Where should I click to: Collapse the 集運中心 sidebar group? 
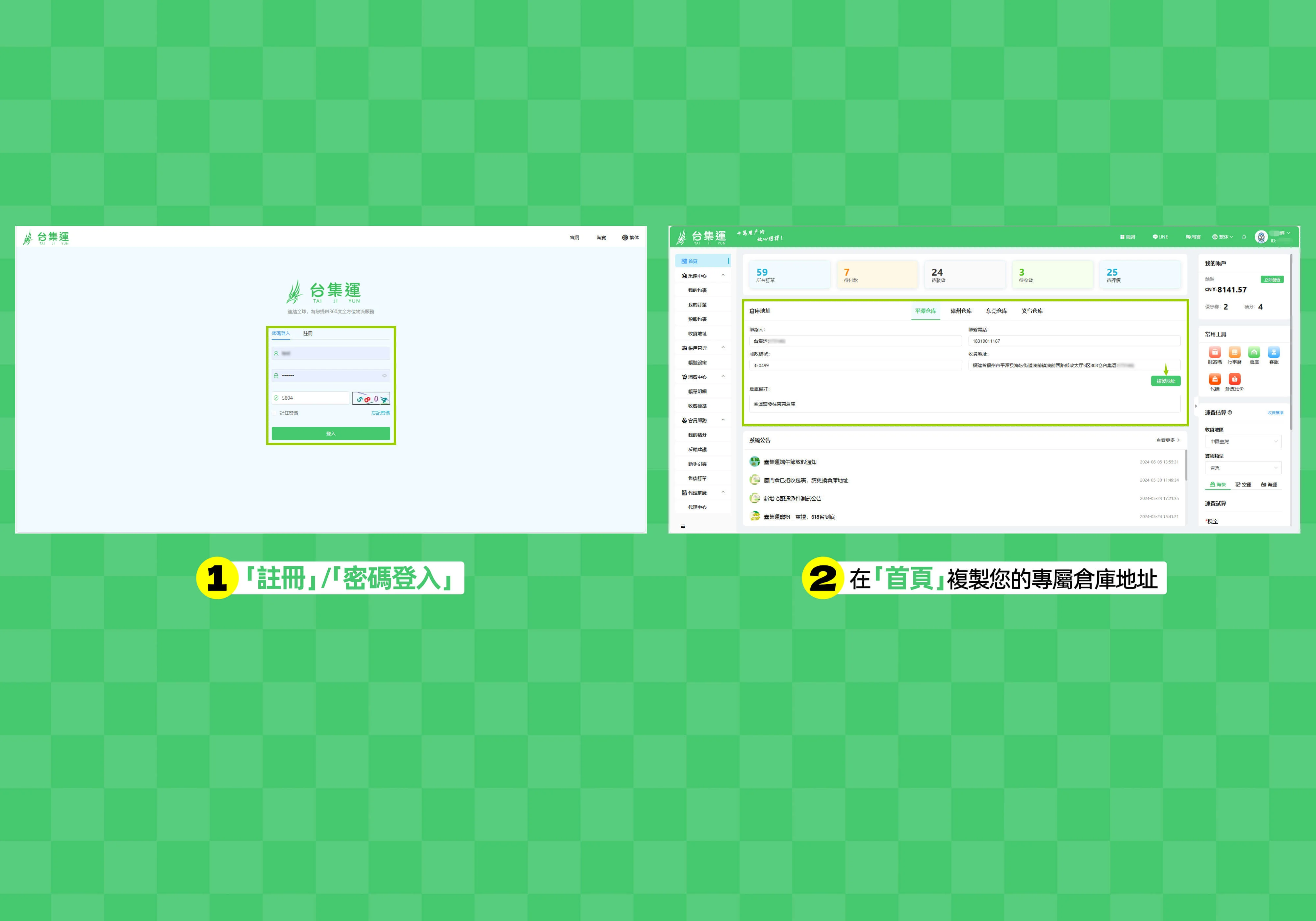coord(723,276)
